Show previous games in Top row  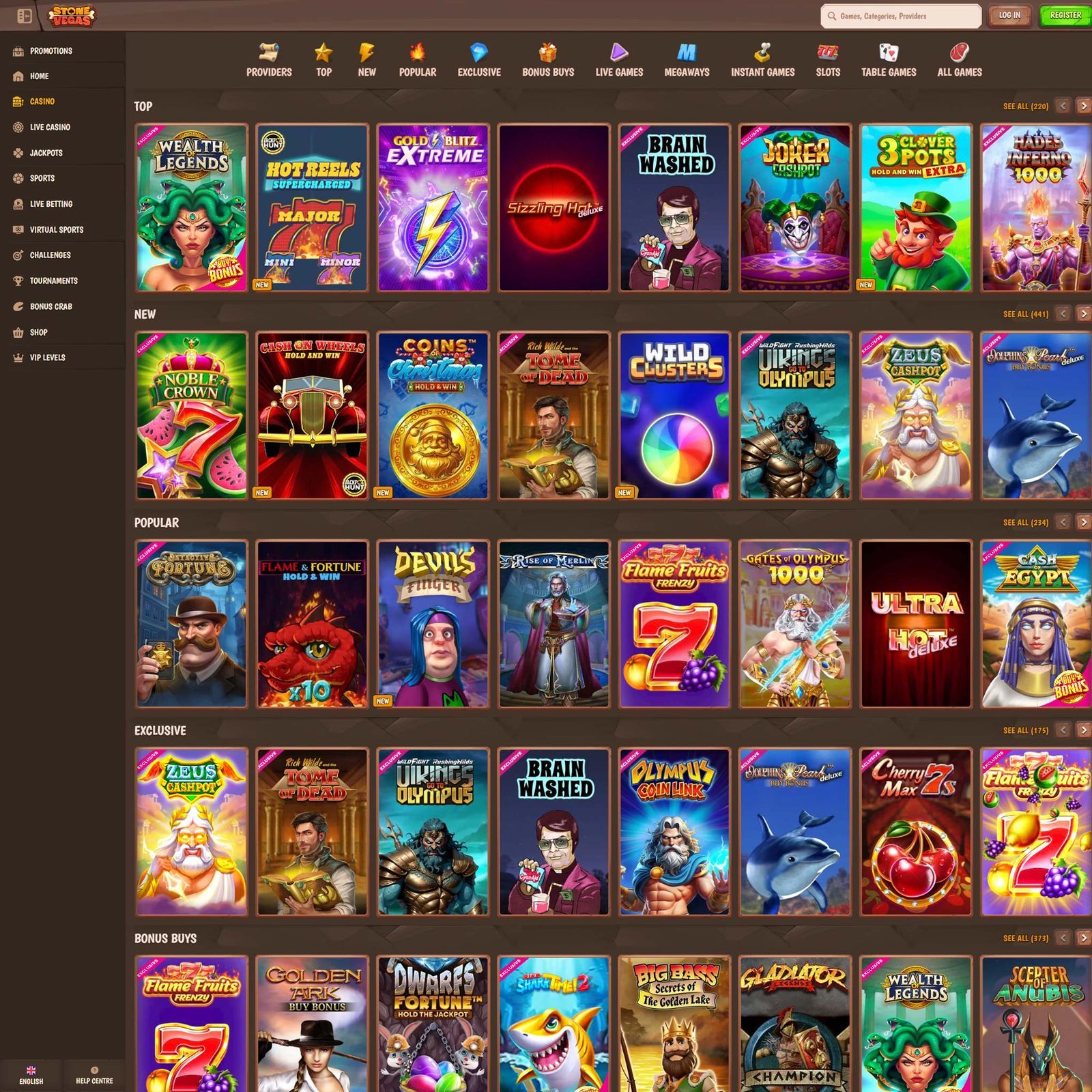click(1063, 106)
